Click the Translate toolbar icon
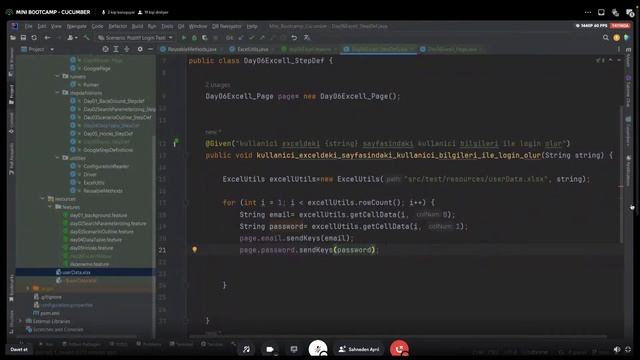The width and height of the screenshot is (640, 360). click(x=307, y=38)
